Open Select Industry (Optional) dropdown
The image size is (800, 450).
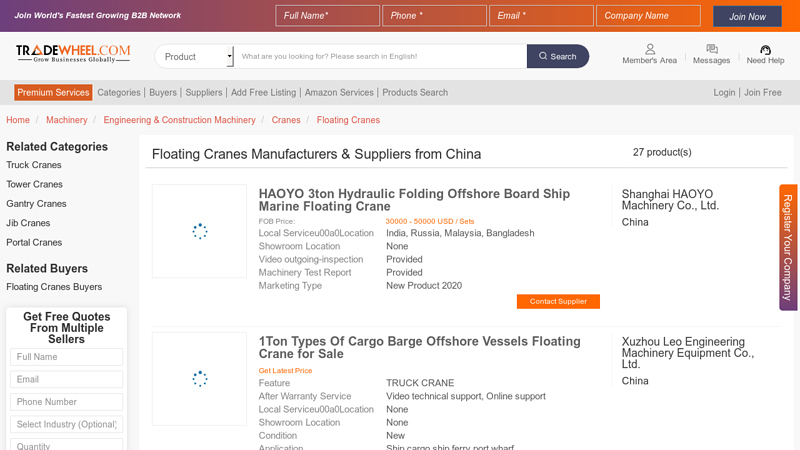click(66, 424)
